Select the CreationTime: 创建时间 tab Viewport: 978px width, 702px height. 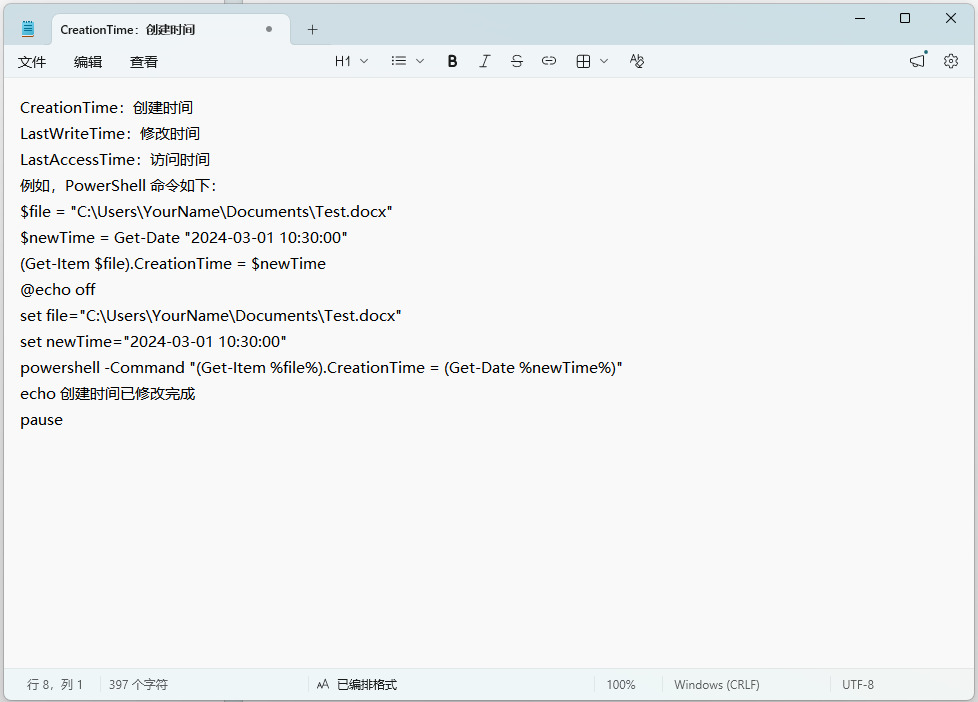[x=171, y=29]
